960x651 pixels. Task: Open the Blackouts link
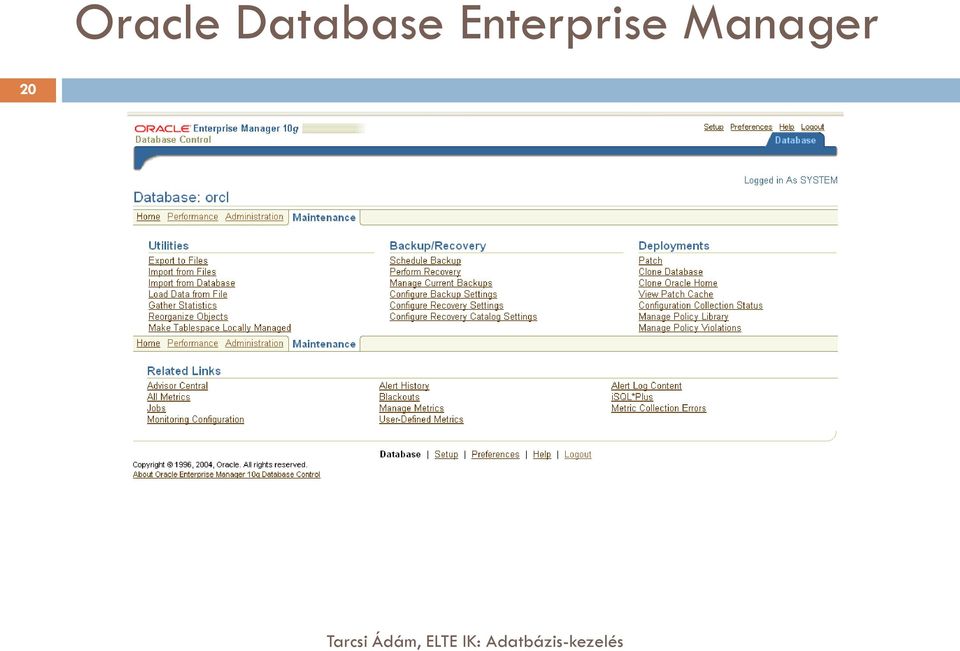(x=399, y=397)
